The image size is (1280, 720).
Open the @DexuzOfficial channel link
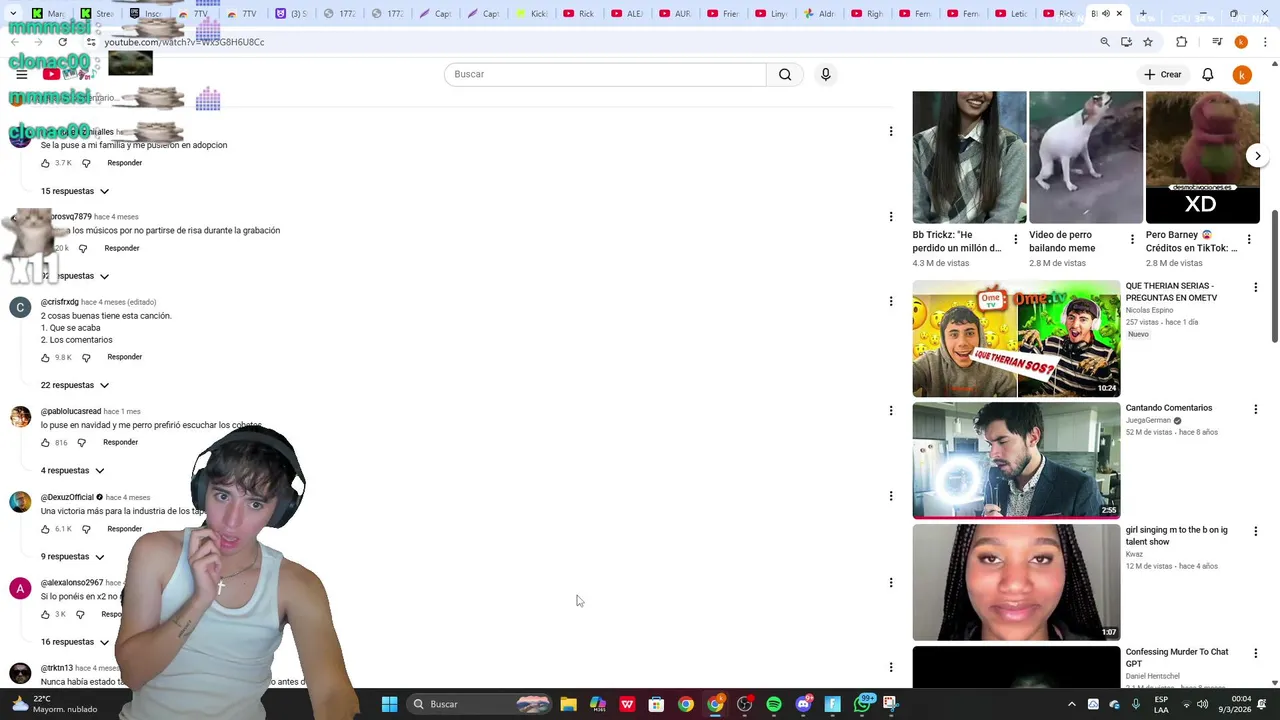point(67,497)
